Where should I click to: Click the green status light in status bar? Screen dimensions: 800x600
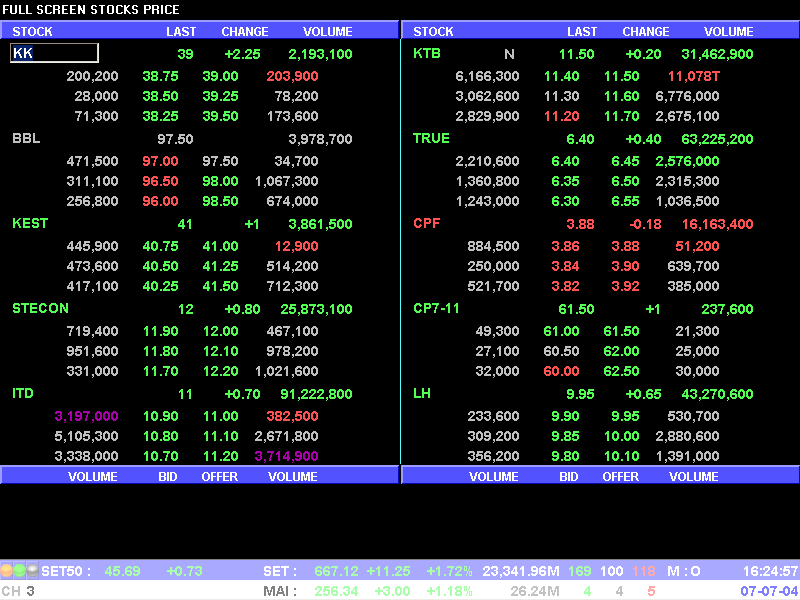click(x=19, y=570)
